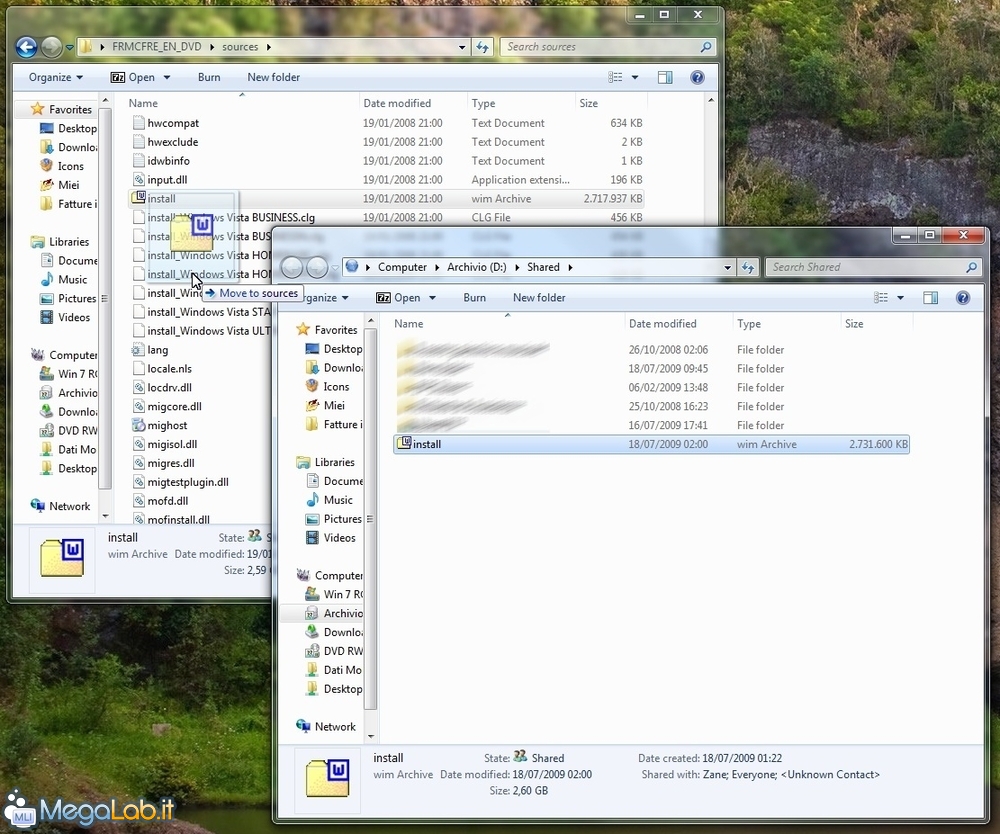Open Network in sources window sidebar
The height and width of the screenshot is (834, 1000).
(x=61, y=506)
